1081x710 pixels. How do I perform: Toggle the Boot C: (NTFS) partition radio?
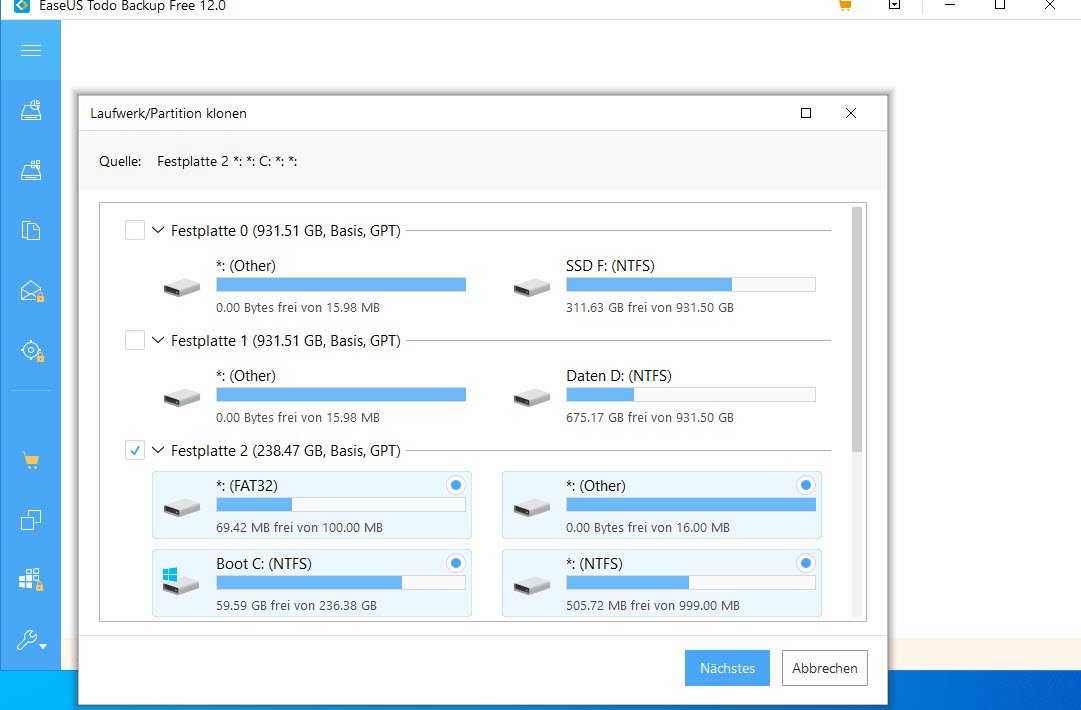(456, 564)
